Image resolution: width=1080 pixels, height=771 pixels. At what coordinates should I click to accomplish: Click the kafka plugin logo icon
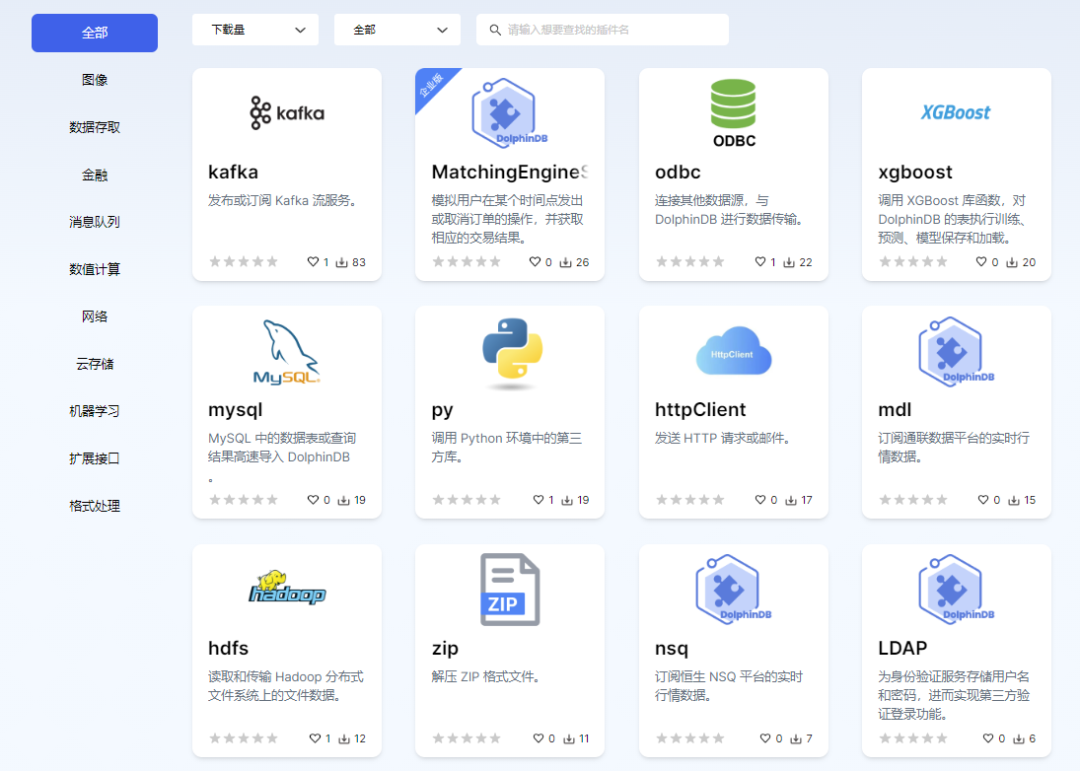(287, 112)
